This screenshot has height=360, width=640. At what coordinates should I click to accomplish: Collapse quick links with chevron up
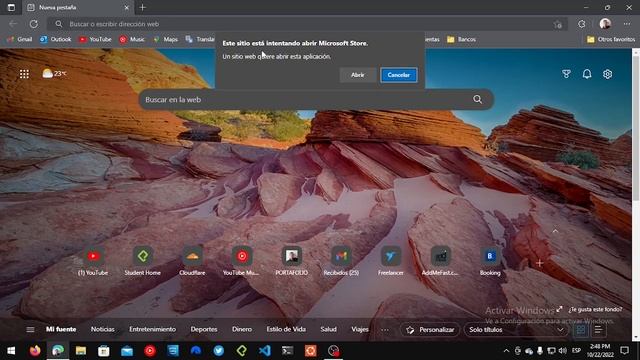pos(555,231)
